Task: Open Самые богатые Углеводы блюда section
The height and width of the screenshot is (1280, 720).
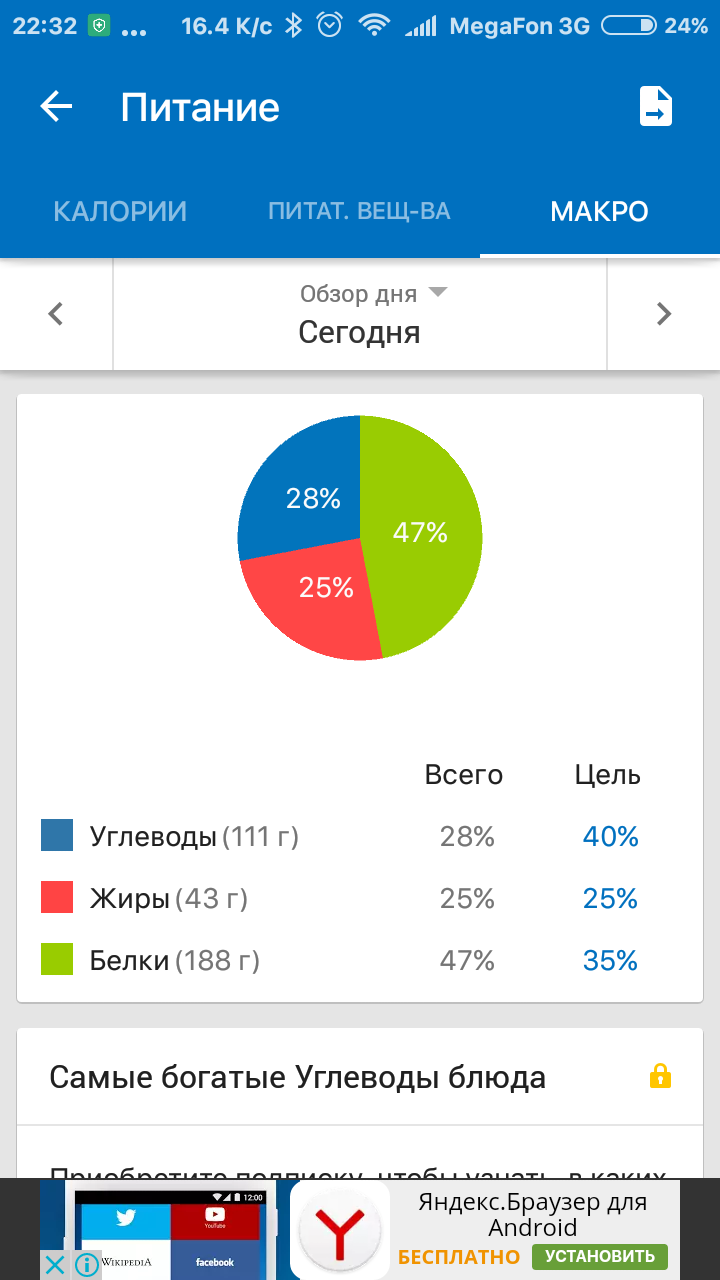Action: [360, 1077]
